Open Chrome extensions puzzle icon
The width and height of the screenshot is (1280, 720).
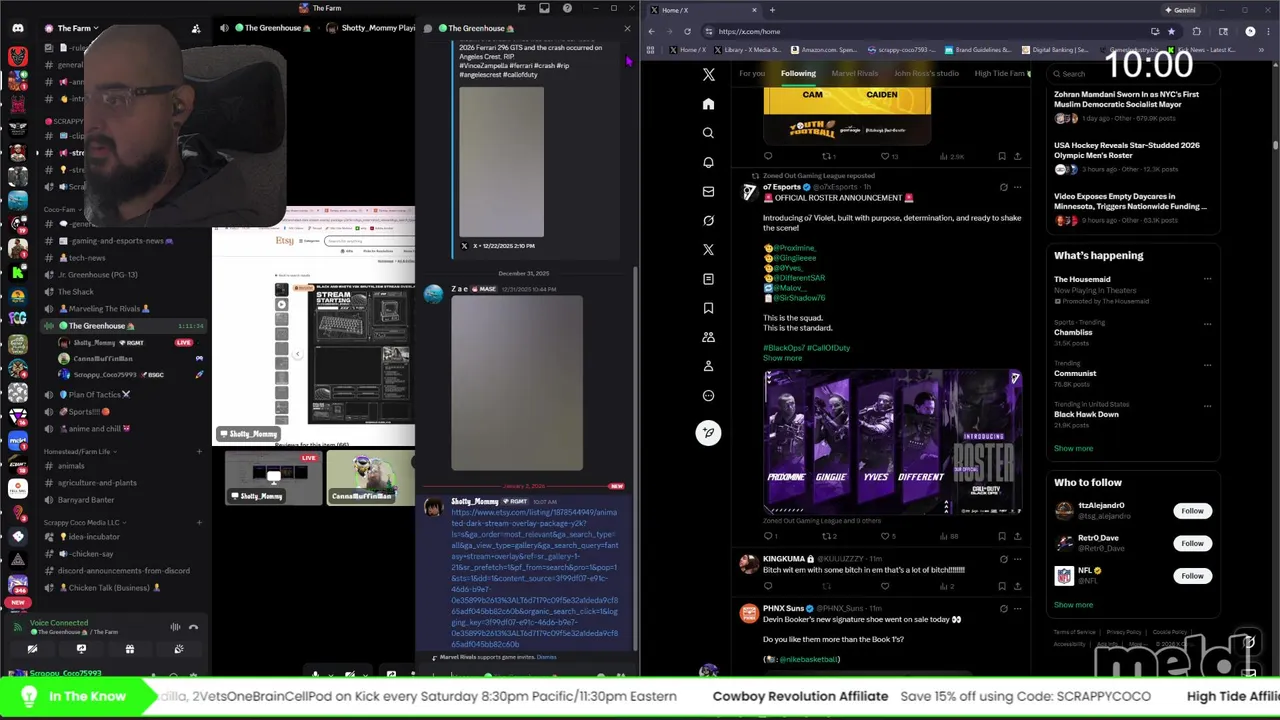coord(1197,31)
